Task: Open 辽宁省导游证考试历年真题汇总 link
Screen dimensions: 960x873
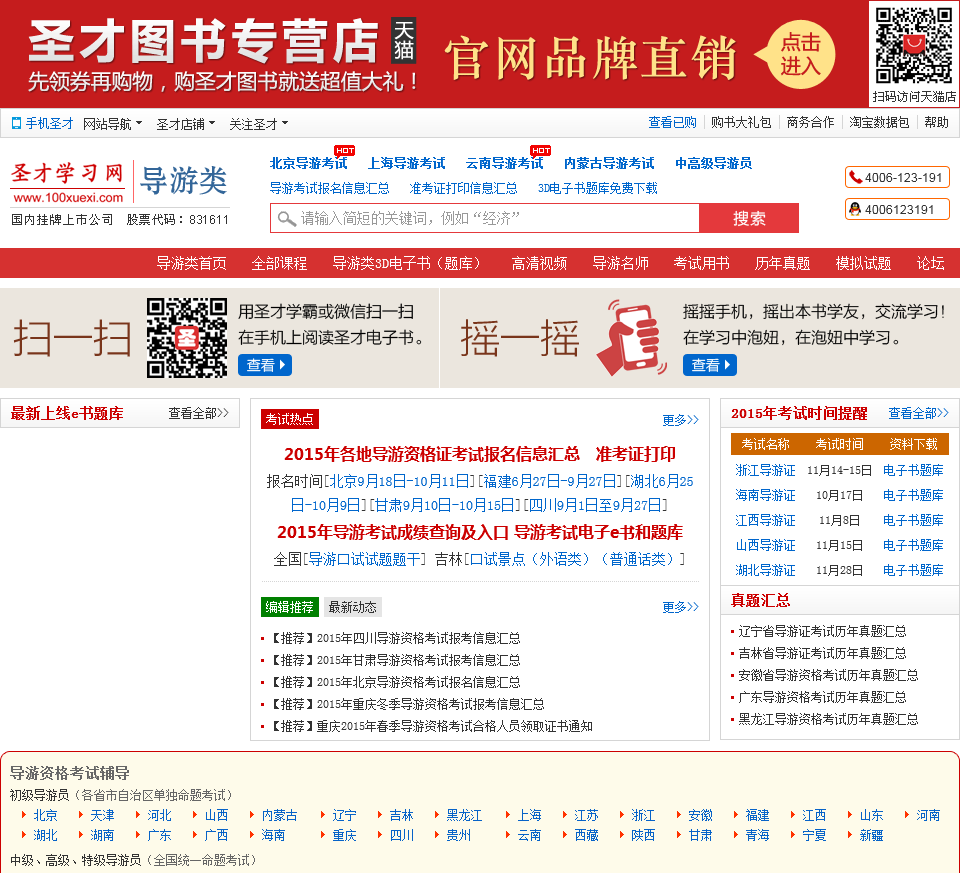Action: click(822, 631)
